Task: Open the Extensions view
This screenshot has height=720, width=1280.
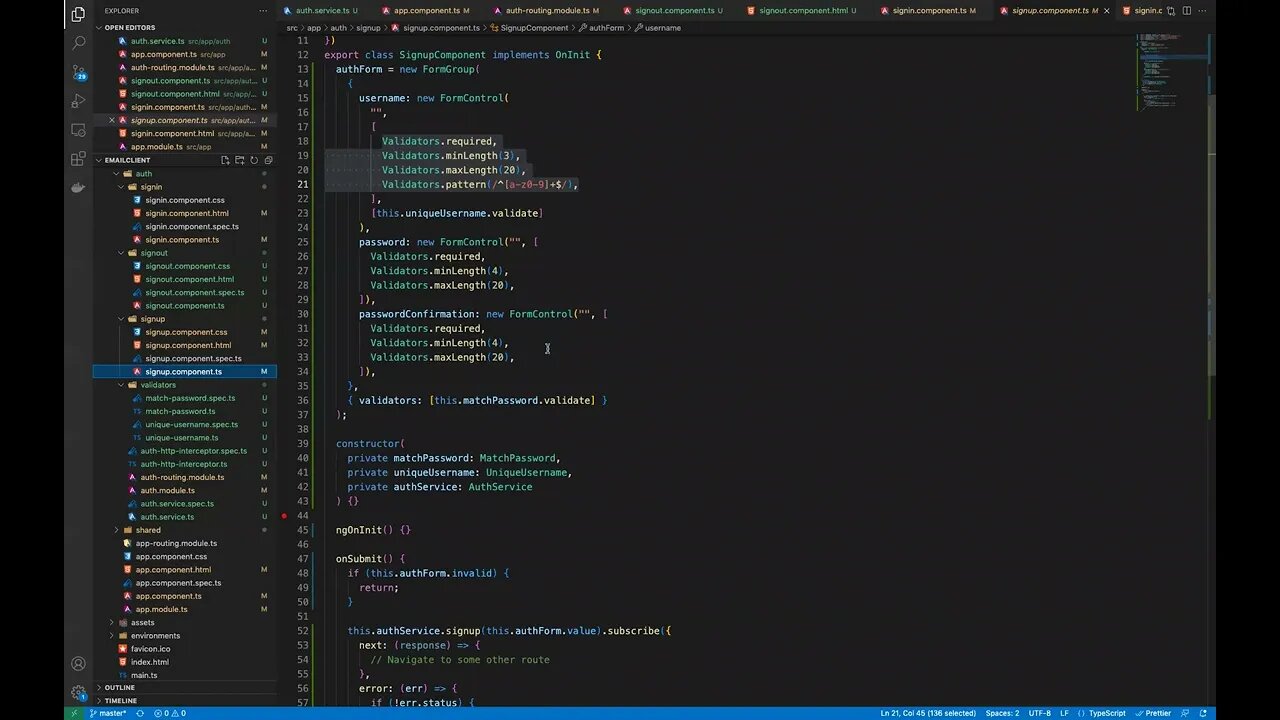Action: pyautogui.click(x=78, y=159)
